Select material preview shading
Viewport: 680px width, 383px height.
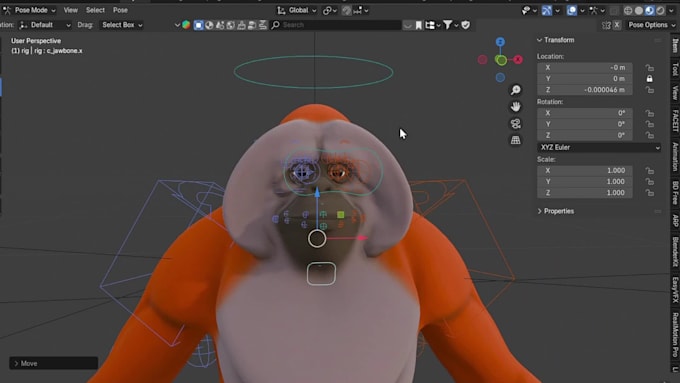click(649, 10)
